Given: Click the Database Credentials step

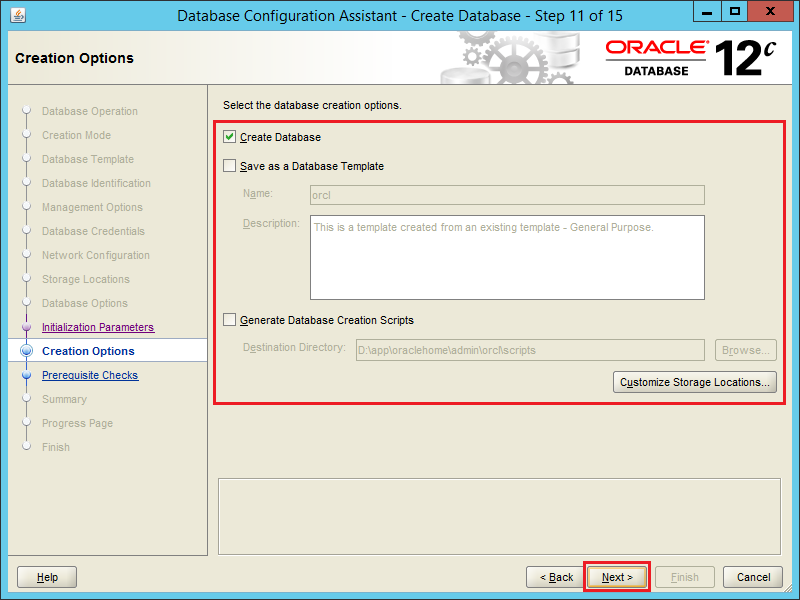Looking at the screenshot, I should (93, 231).
